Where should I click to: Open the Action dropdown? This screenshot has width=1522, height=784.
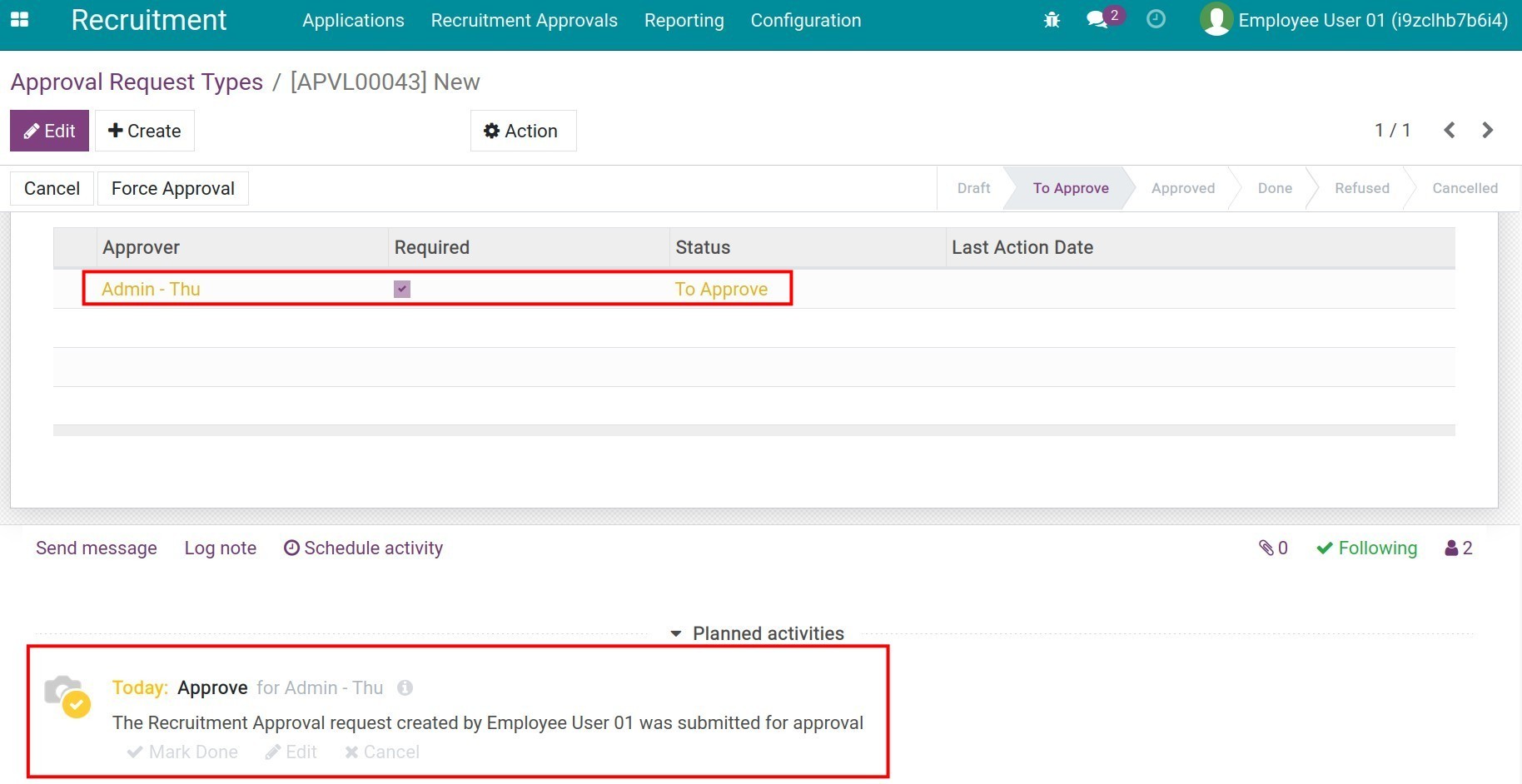pyautogui.click(x=523, y=131)
